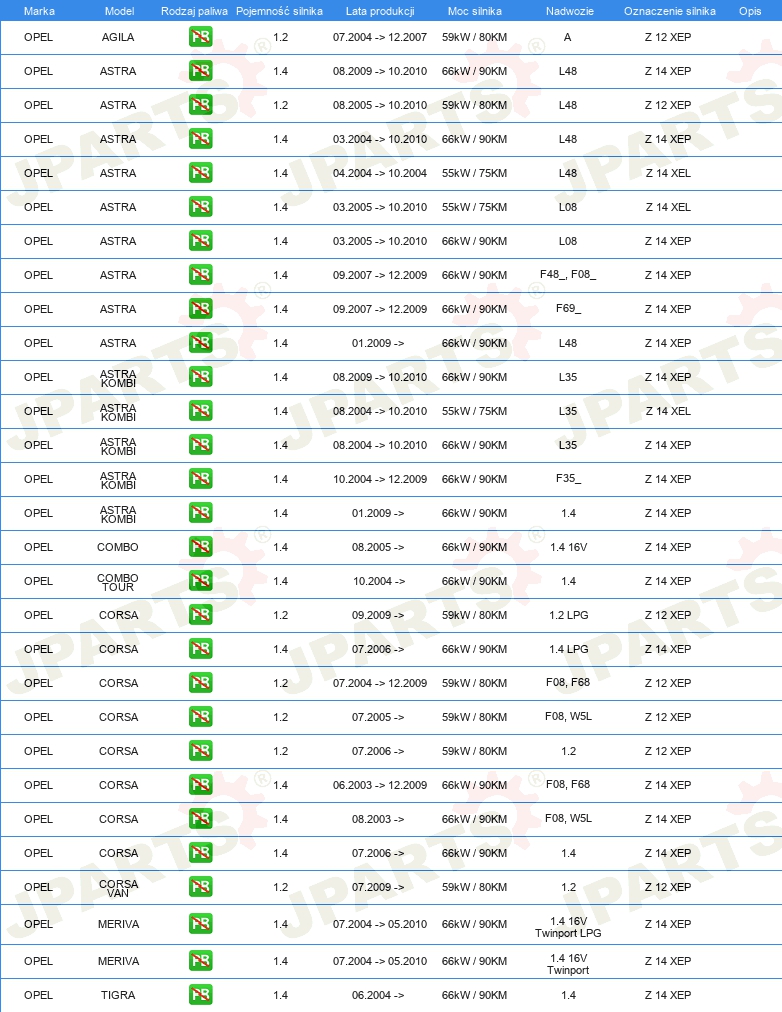The width and height of the screenshot is (782, 1012).
Task: Click the fuel icon in the ASTRA F48_, F08_ row
Action: click(x=201, y=275)
